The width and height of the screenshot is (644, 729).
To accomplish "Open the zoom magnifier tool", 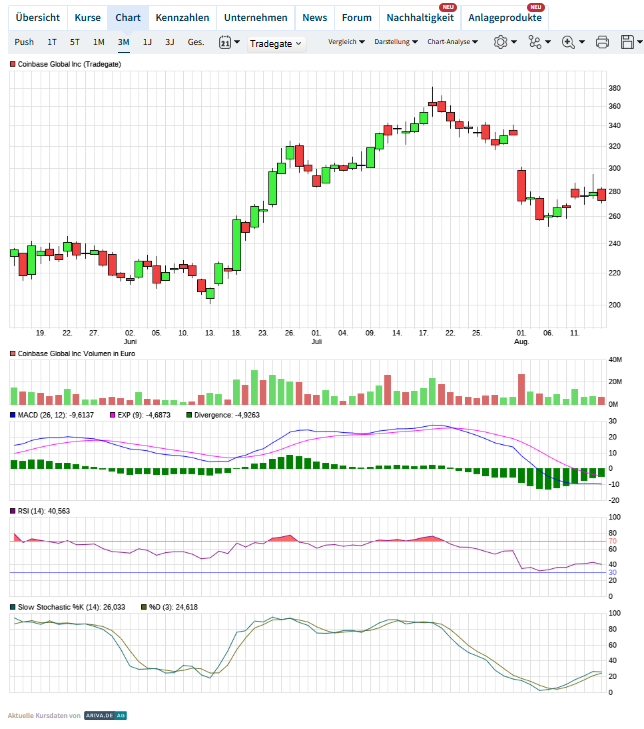I will (568, 42).
